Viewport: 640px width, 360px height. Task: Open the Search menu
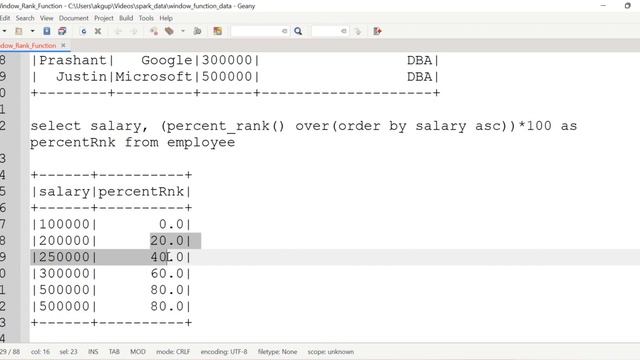coord(25,18)
